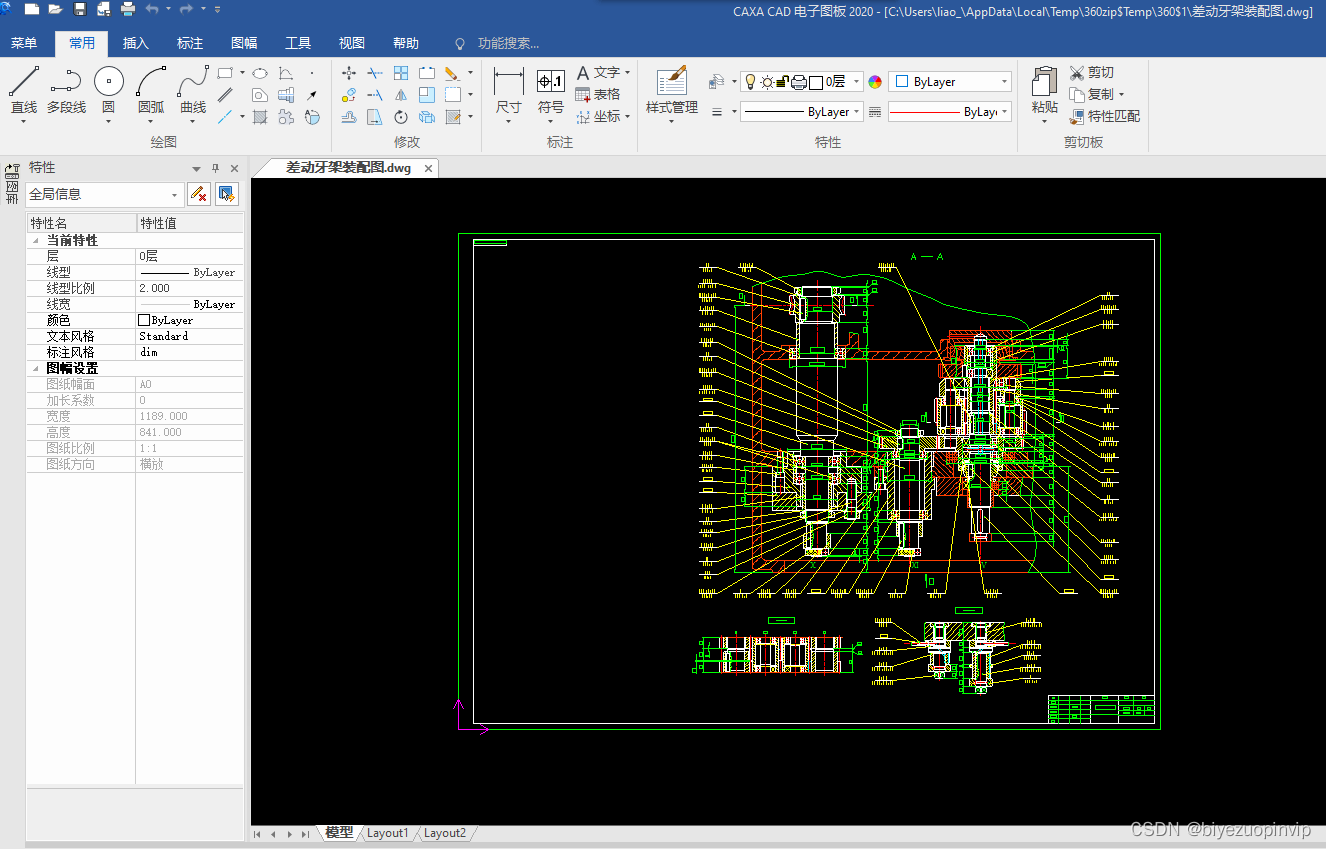Close the 特性 panel
The width and height of the screenshot is (1326, 849).
coord(235,168)
